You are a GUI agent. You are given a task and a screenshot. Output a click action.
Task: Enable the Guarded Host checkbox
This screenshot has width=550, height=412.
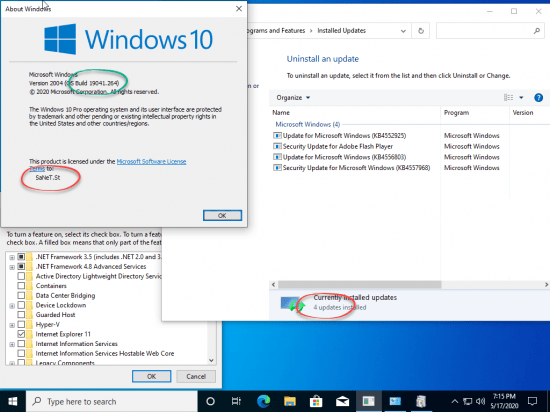(21, 315)
